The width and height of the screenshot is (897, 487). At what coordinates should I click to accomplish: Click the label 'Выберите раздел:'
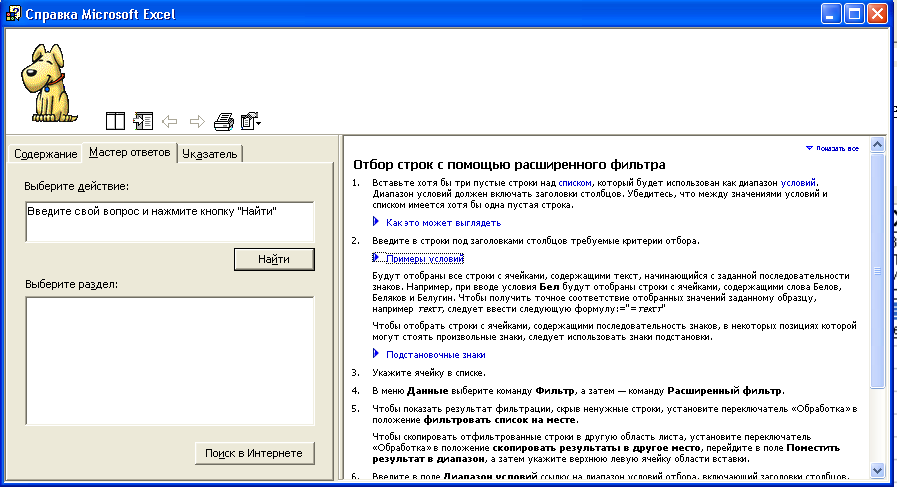[x=72, y=284]
